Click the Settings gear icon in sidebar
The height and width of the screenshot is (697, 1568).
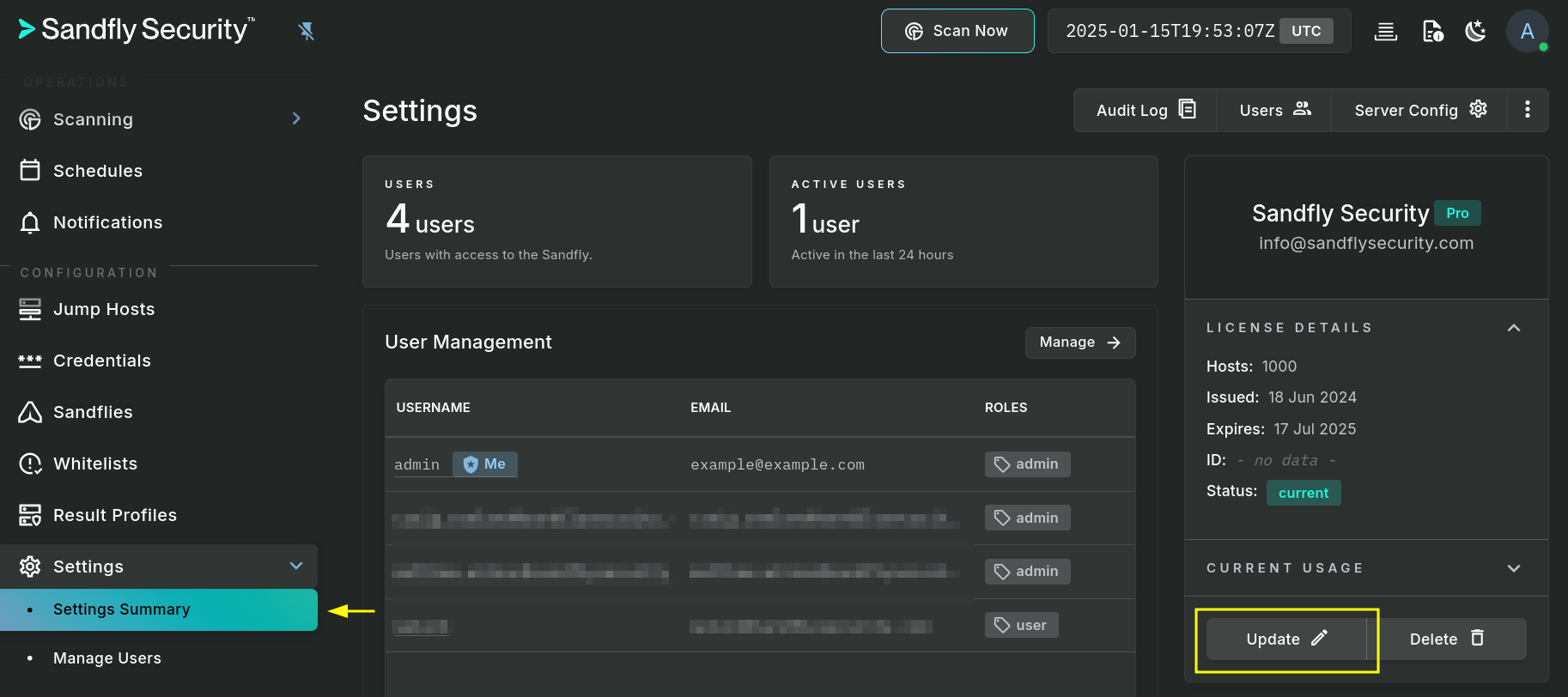pos(30,567)
